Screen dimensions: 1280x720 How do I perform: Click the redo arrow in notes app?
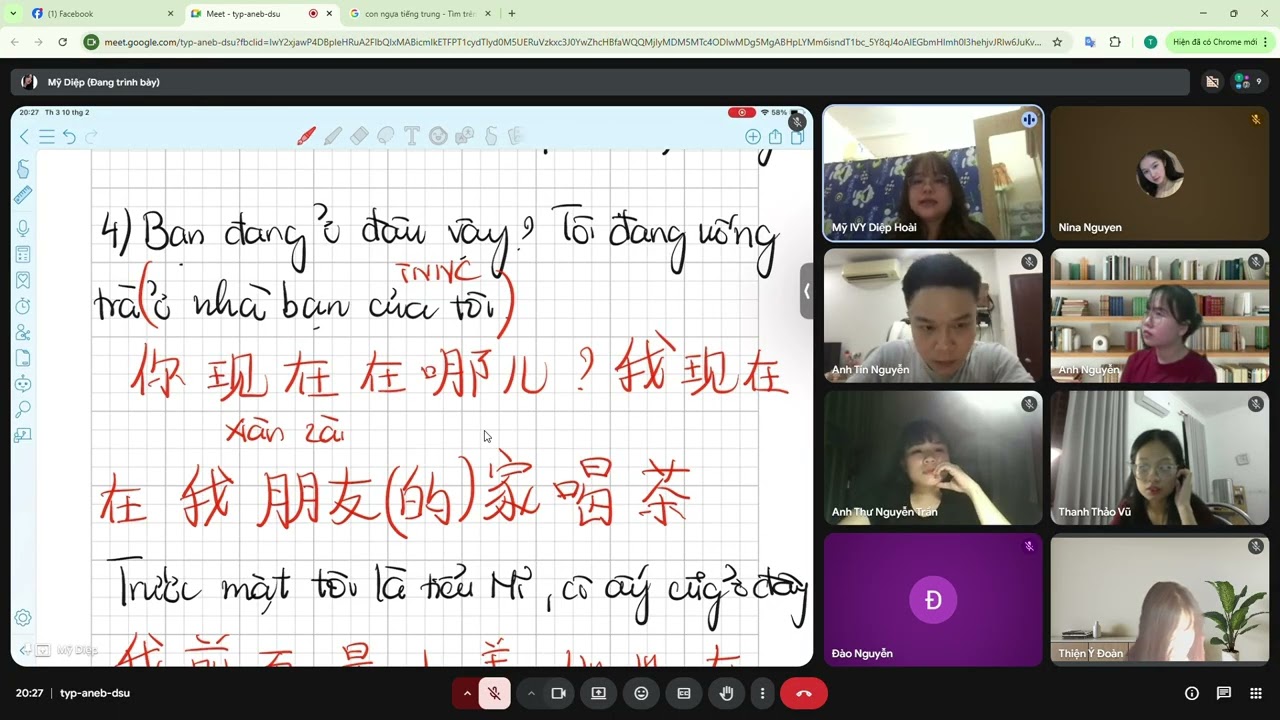point(91,137)
